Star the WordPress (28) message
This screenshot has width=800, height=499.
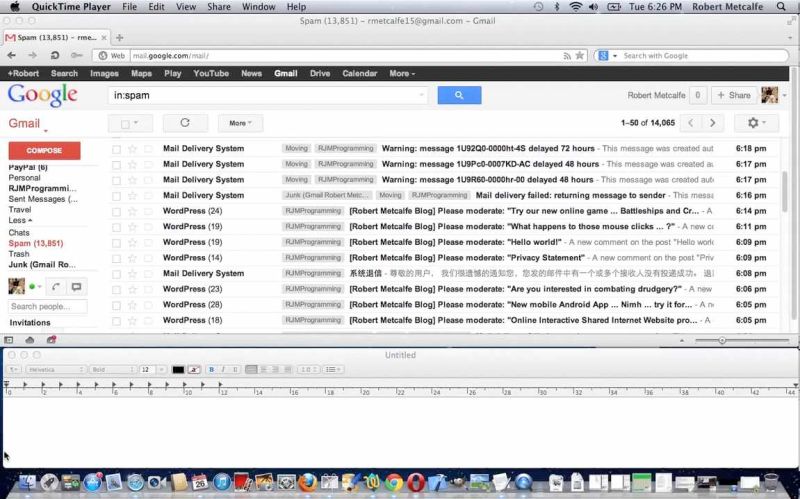(133, 305)
